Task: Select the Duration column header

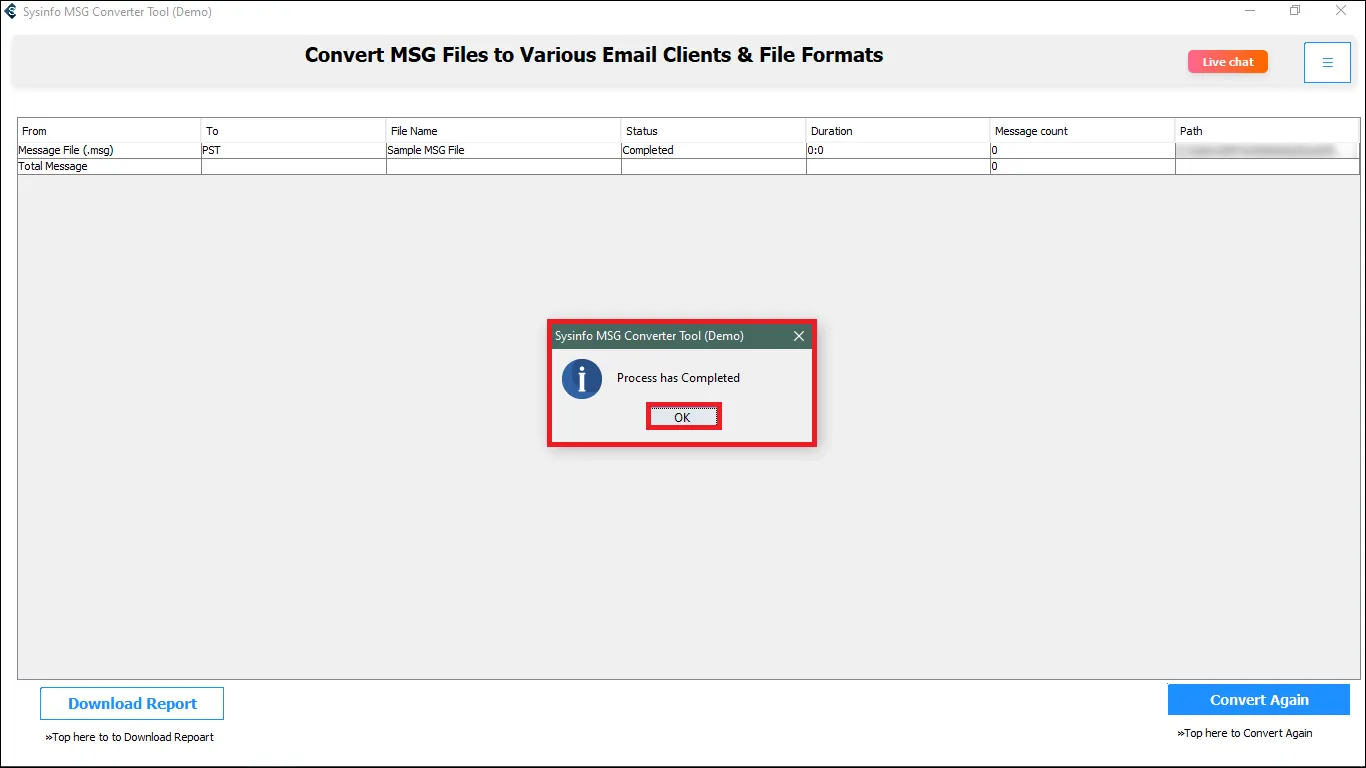Action: [898, 131]
